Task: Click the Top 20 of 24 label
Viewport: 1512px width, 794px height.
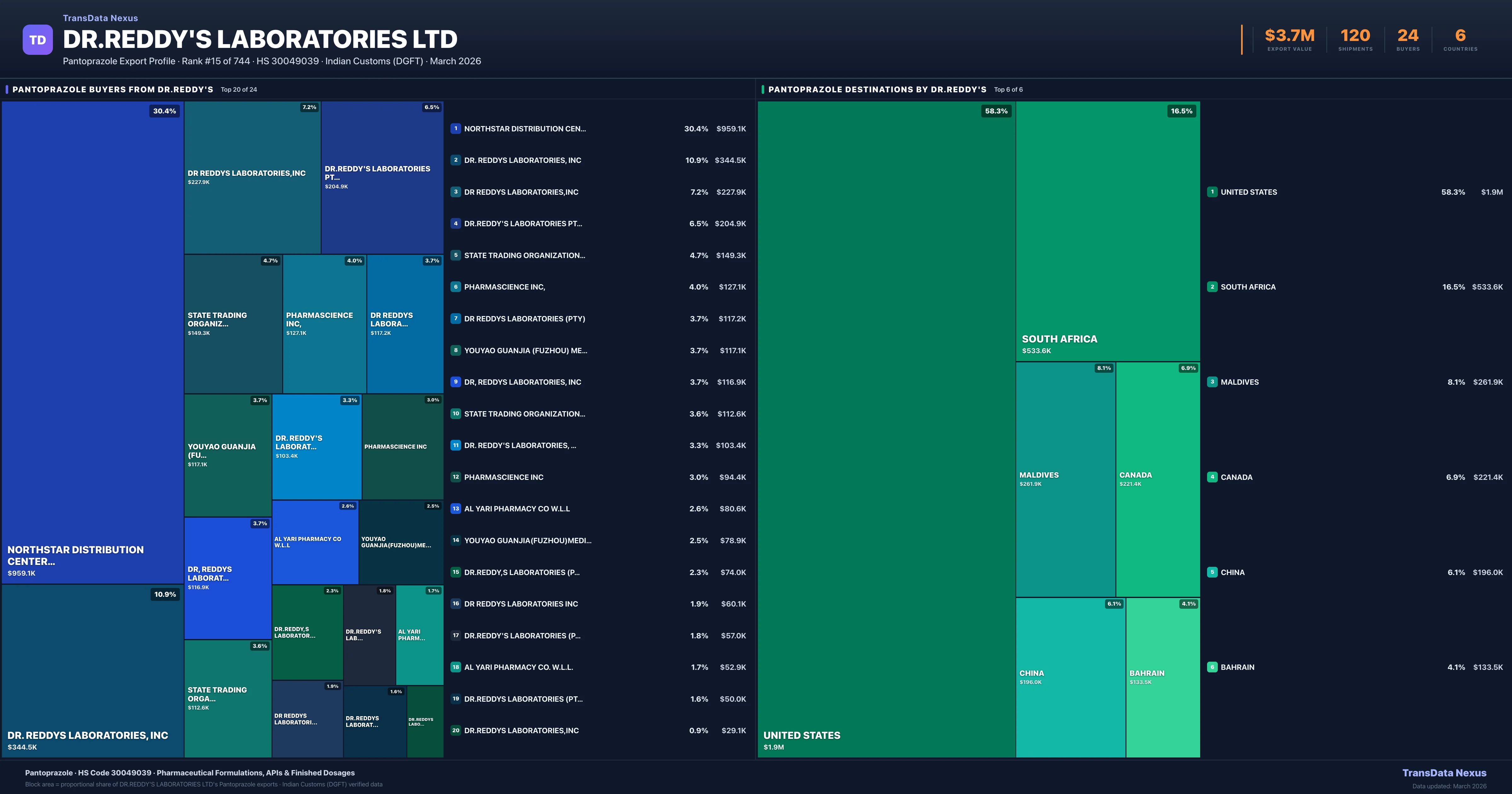Action: tap(238, 89)
